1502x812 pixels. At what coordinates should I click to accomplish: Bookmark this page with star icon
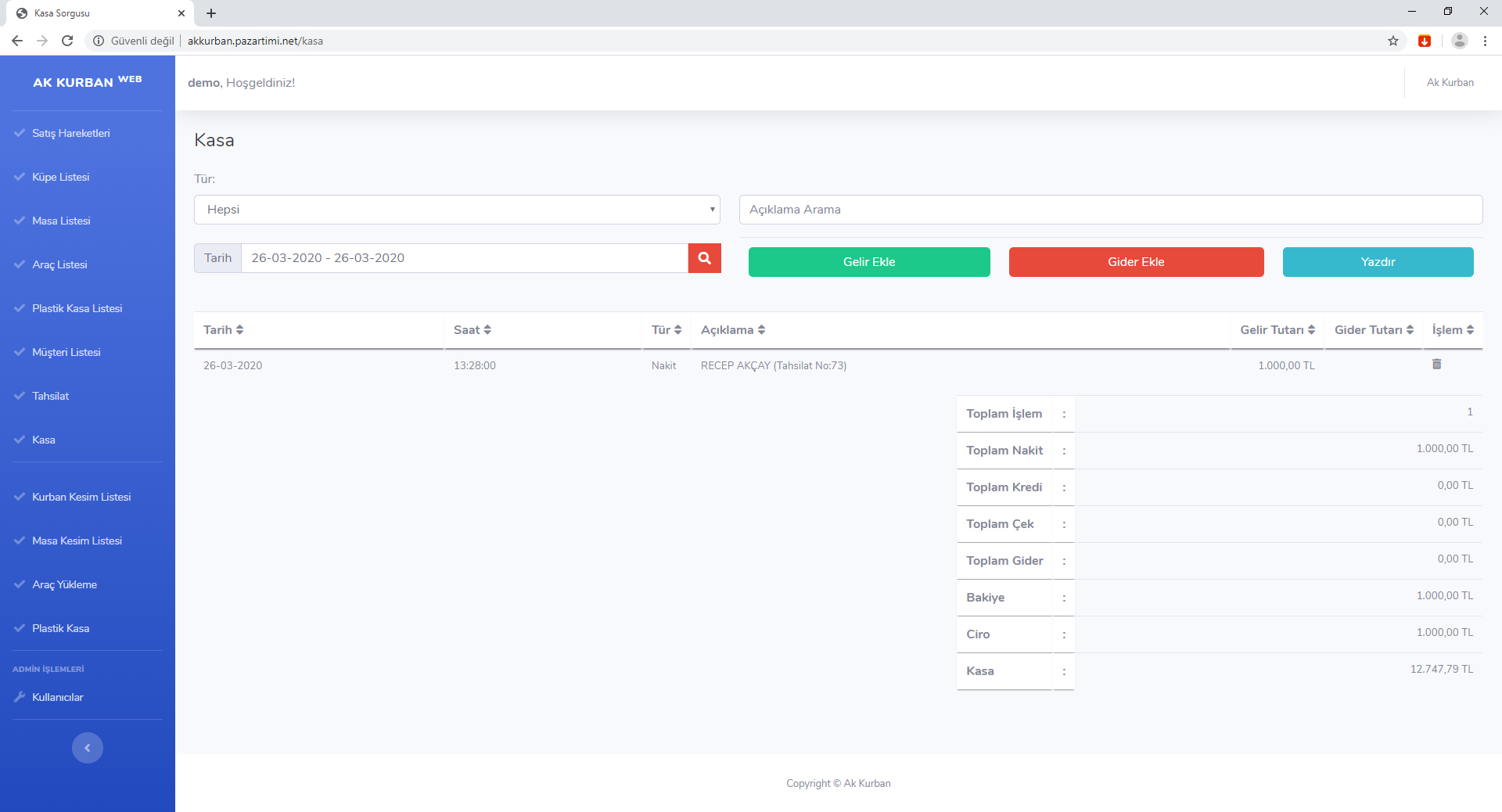click(x=1393, y=41)
